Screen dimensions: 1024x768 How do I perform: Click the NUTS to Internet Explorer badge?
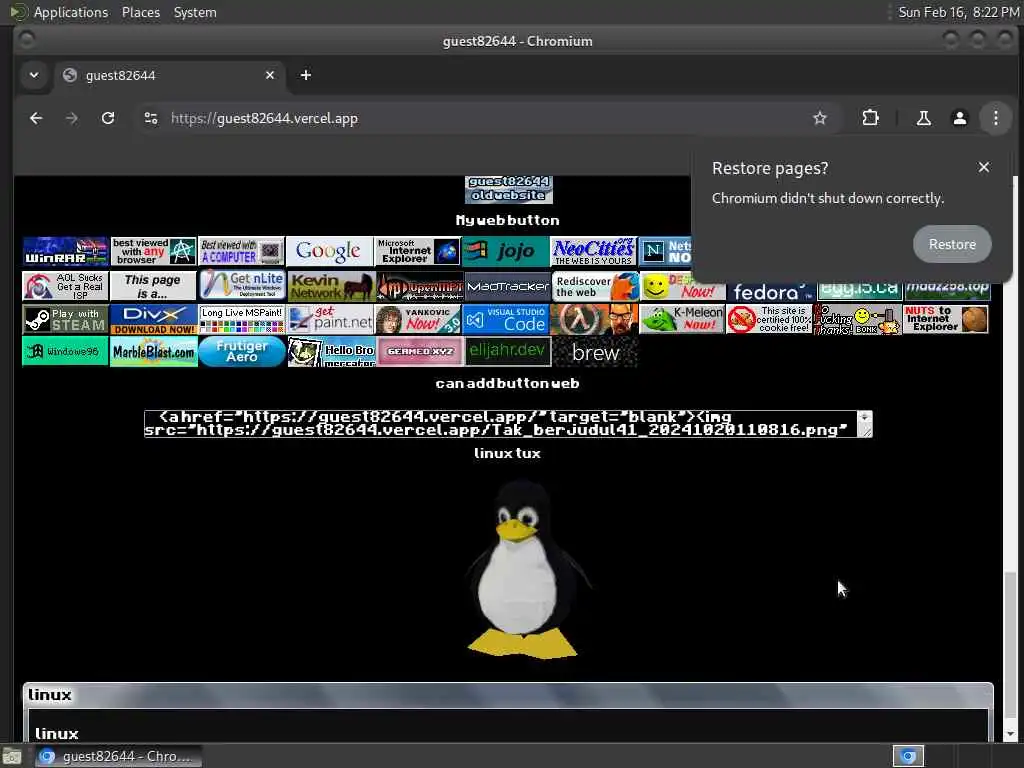point(946,319)
